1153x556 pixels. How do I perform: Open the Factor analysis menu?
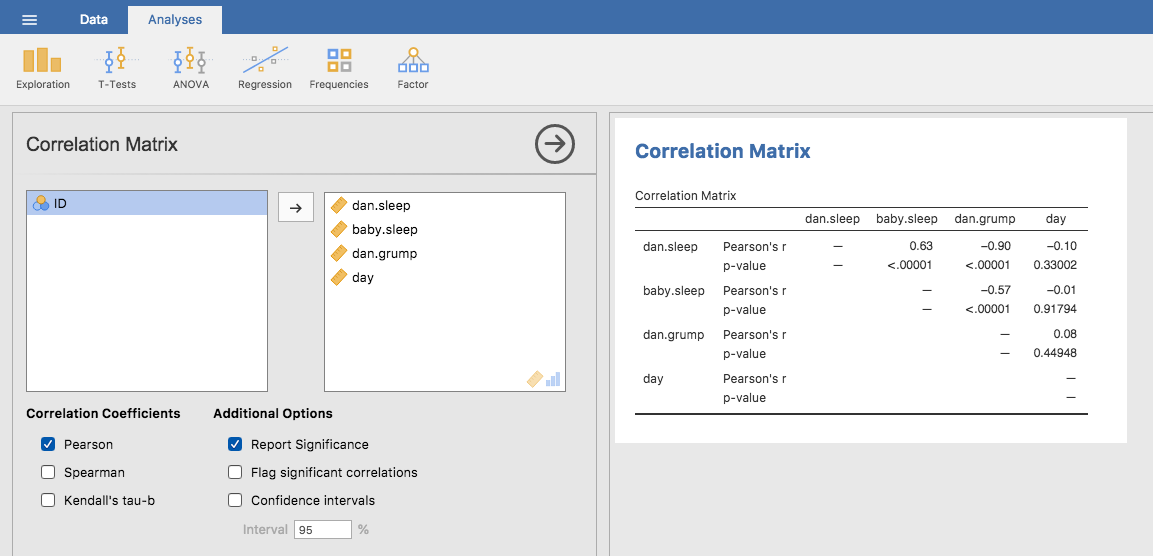click(x=413, y=67)
